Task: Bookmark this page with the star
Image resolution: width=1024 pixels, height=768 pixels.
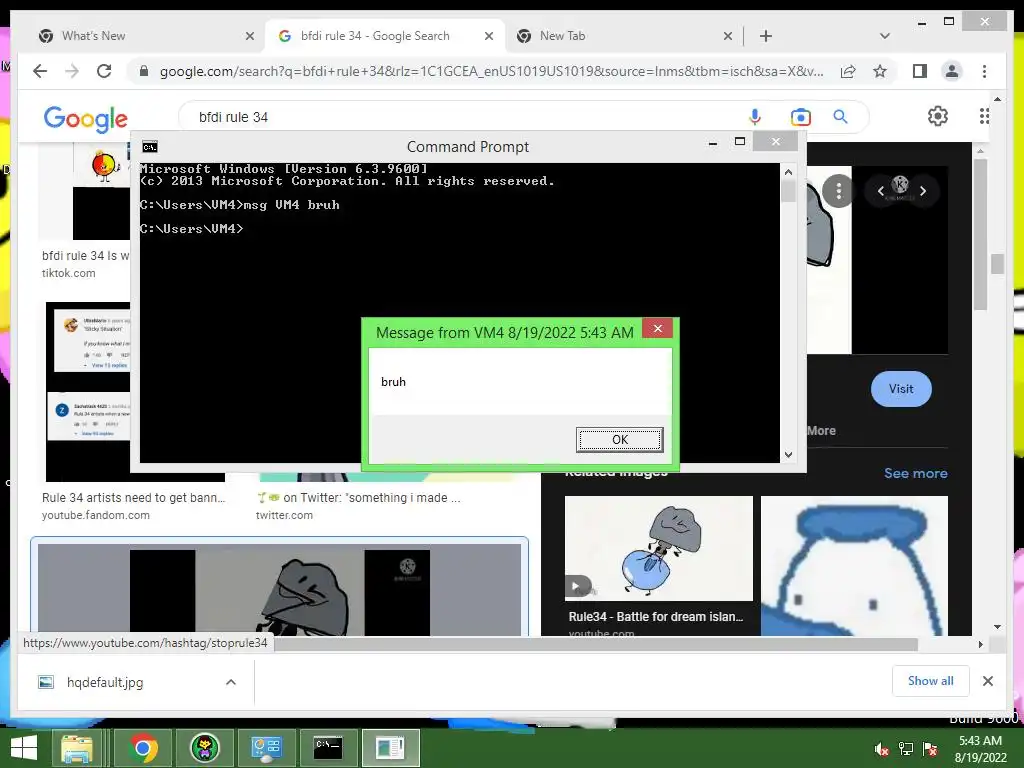Action: (880, 71)
